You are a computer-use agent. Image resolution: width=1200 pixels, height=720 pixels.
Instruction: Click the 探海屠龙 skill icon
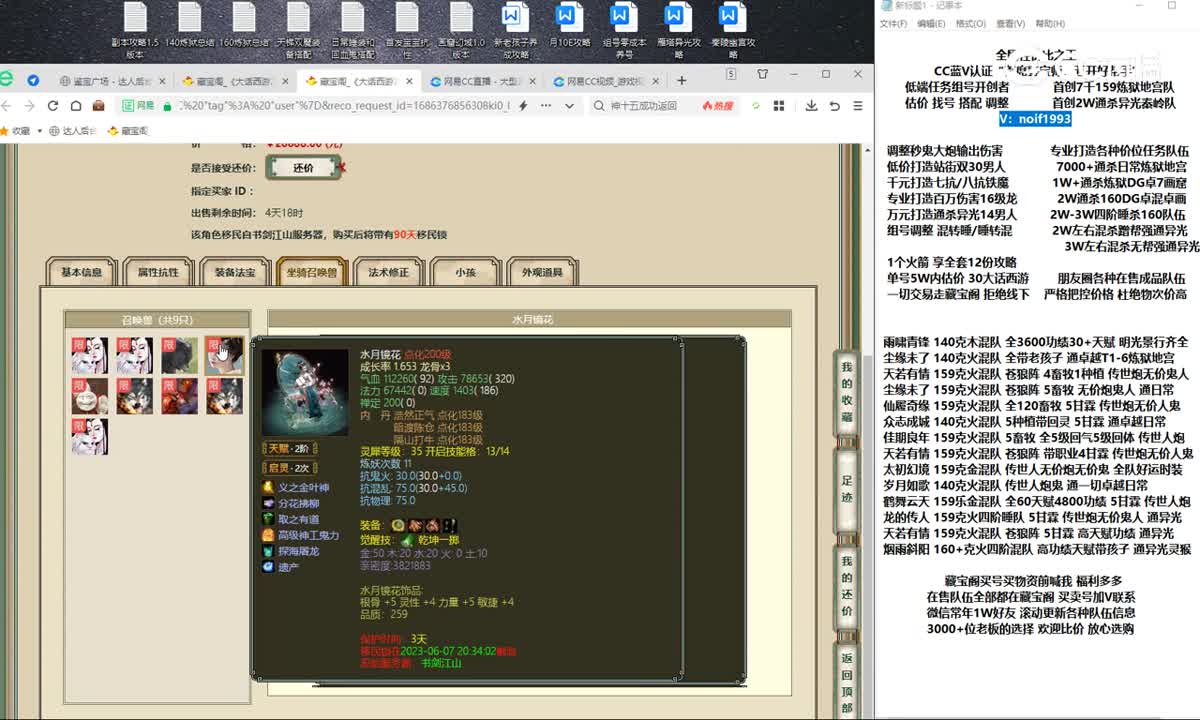click(x=268, y=551)
